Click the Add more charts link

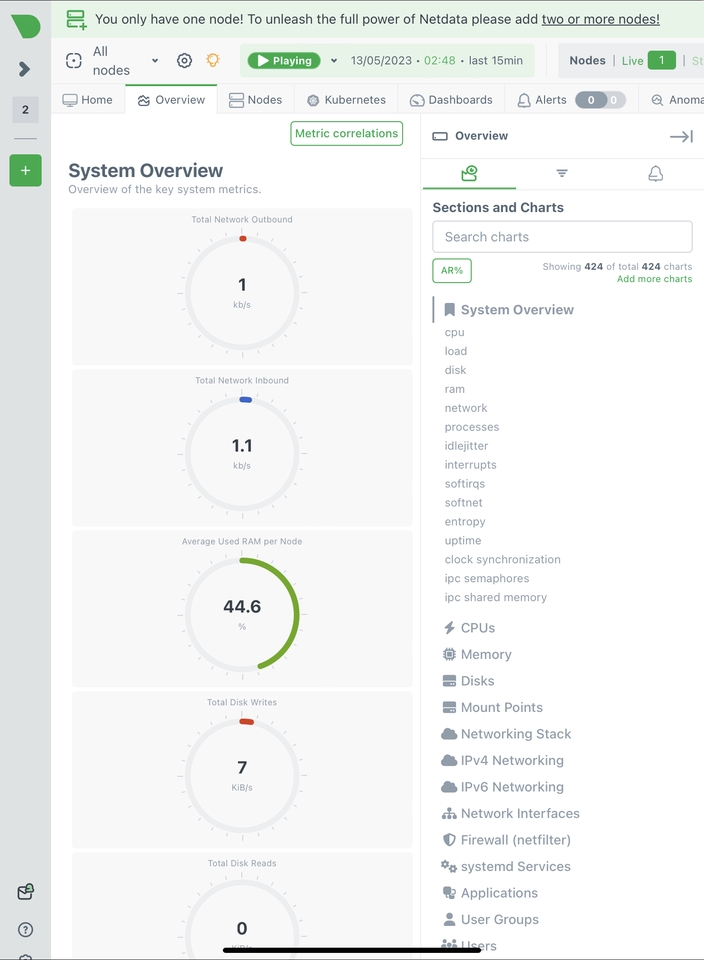[654, 279]
